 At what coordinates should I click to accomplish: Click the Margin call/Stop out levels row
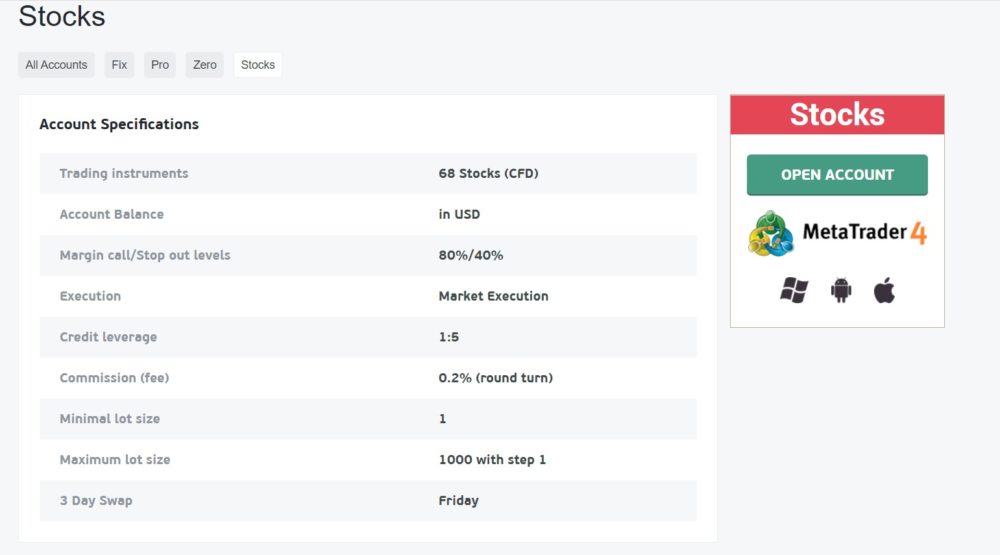pos(368,255)
